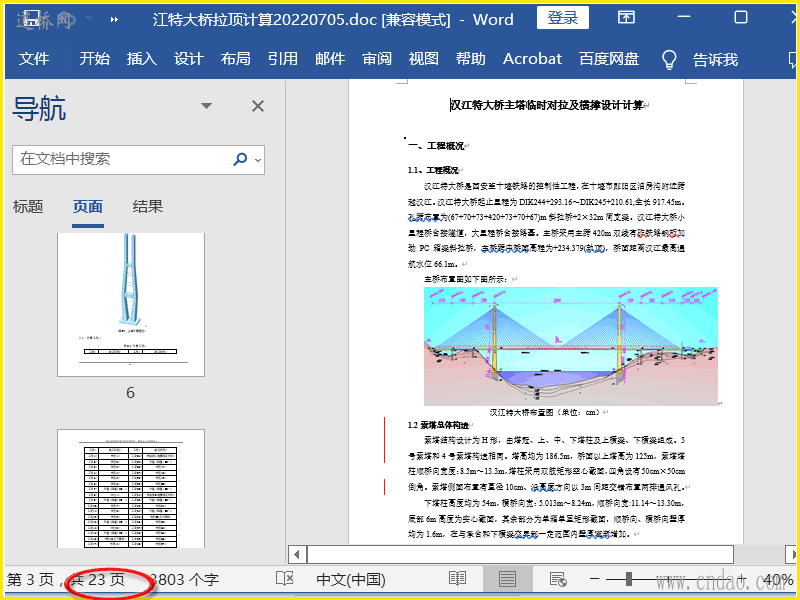
Task: Click the caption 汉江特大桥布置图（单位：cm）
Action: [x=545, y=412]
